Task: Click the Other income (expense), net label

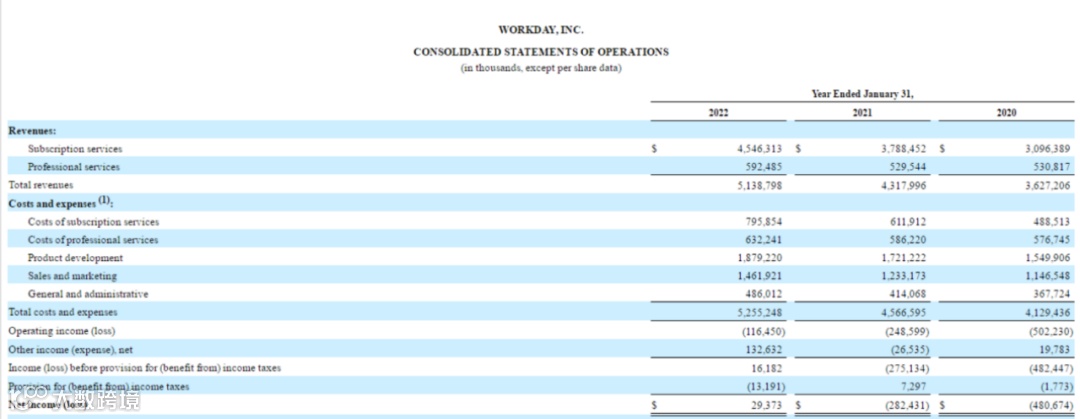Action: (70, 349)
